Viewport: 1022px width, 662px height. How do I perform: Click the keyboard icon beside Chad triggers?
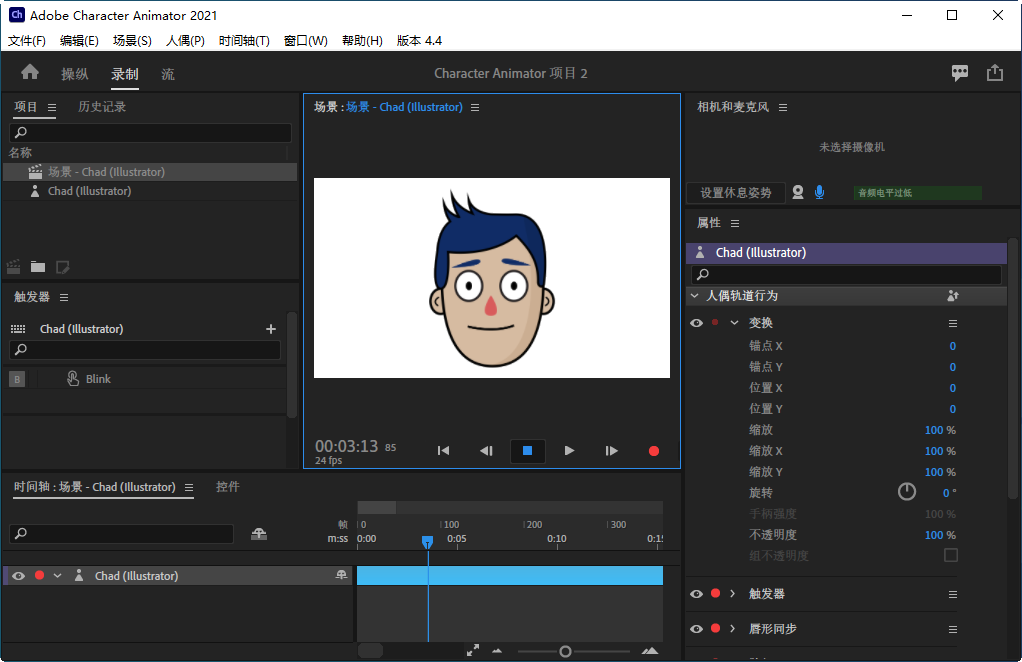pos(18,328)
